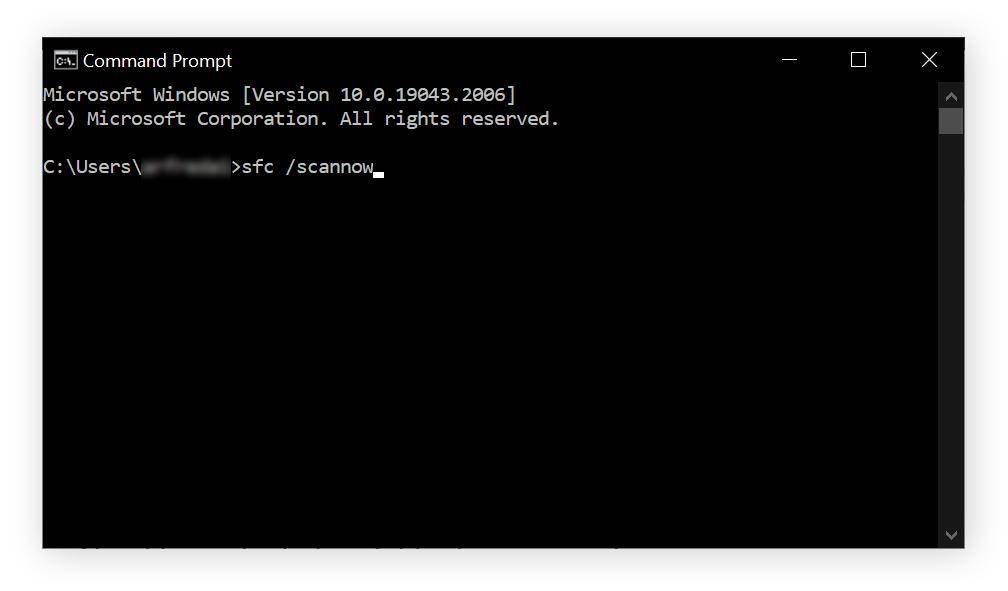The width and height of the screenshot is (1008, 591).
Task: Click the blurred username in the prompt
Action: [186, 167]
